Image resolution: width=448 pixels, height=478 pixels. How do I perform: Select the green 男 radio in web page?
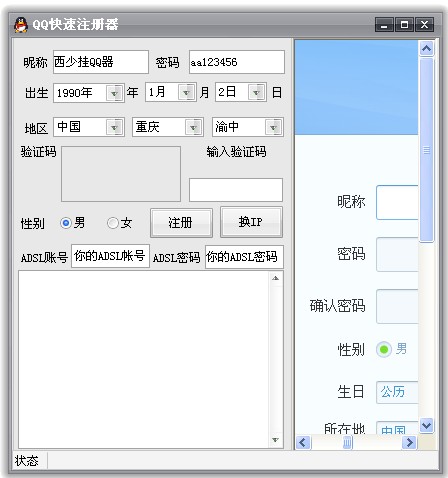coord(384,349)
